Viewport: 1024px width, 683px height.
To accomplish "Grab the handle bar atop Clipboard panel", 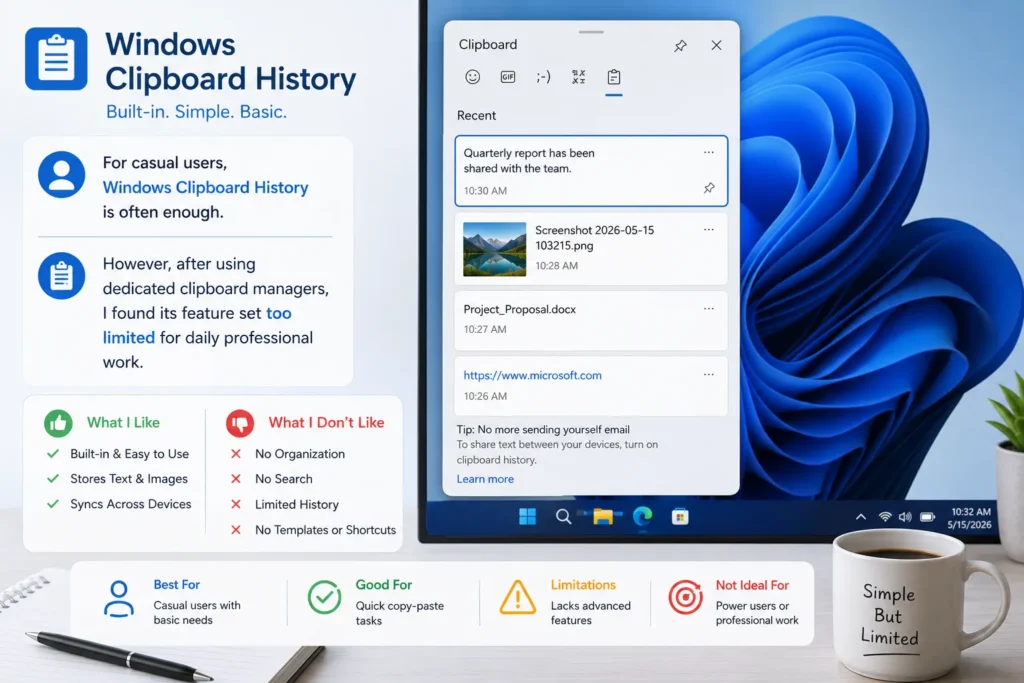I will (x=591, y=31).
